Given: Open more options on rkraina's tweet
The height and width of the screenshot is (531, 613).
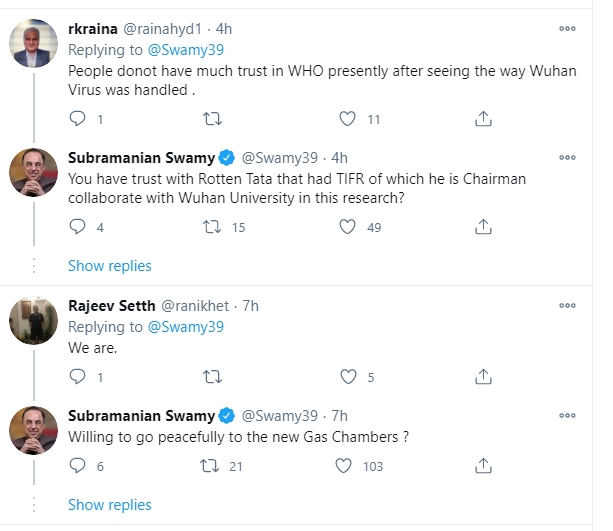Looking at the screenshot, I should coord(567,29).
